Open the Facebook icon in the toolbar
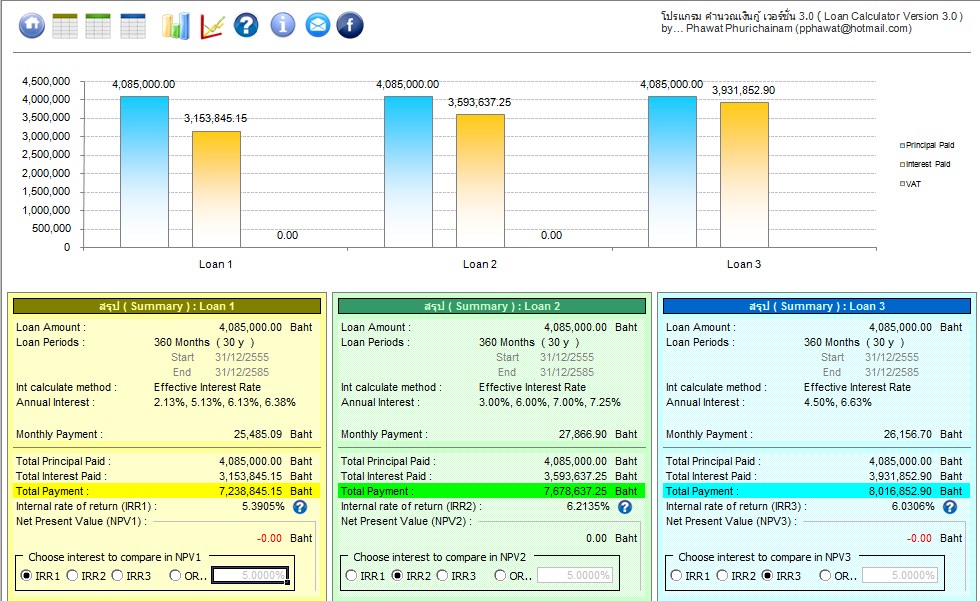980x601 pixels. pos(350,26)
